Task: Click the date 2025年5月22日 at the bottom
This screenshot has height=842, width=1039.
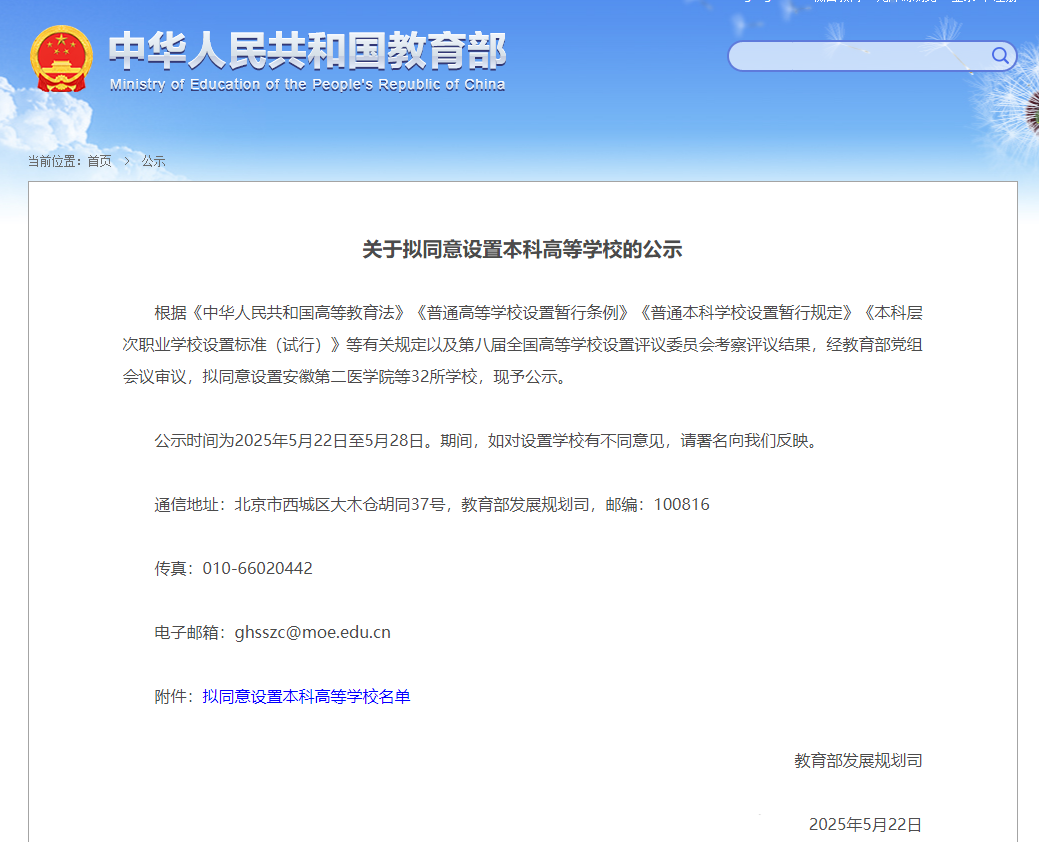Action: point(865,824)
